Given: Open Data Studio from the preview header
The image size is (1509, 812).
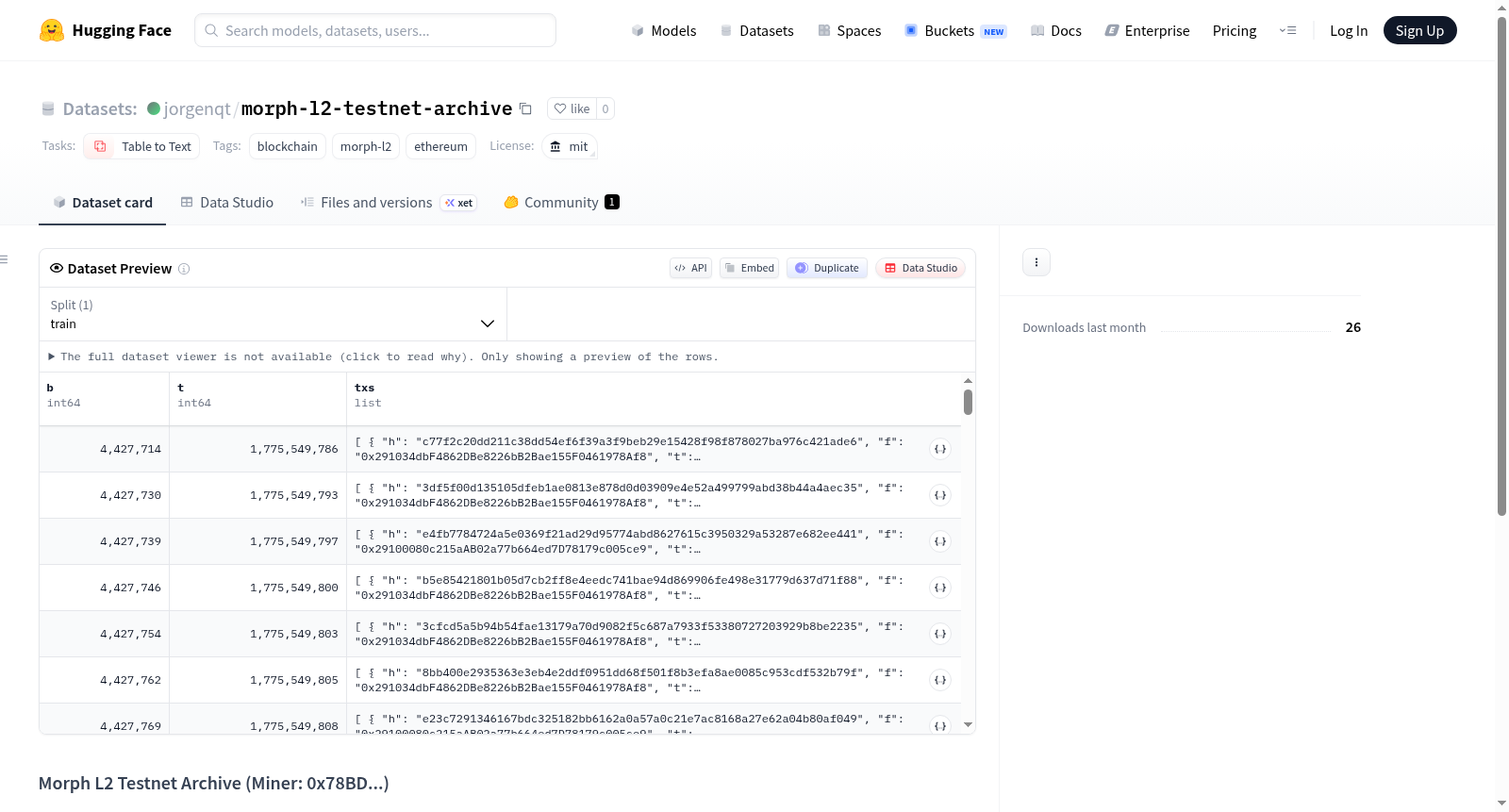Looking at the screenshot, I should coord(920,268).
